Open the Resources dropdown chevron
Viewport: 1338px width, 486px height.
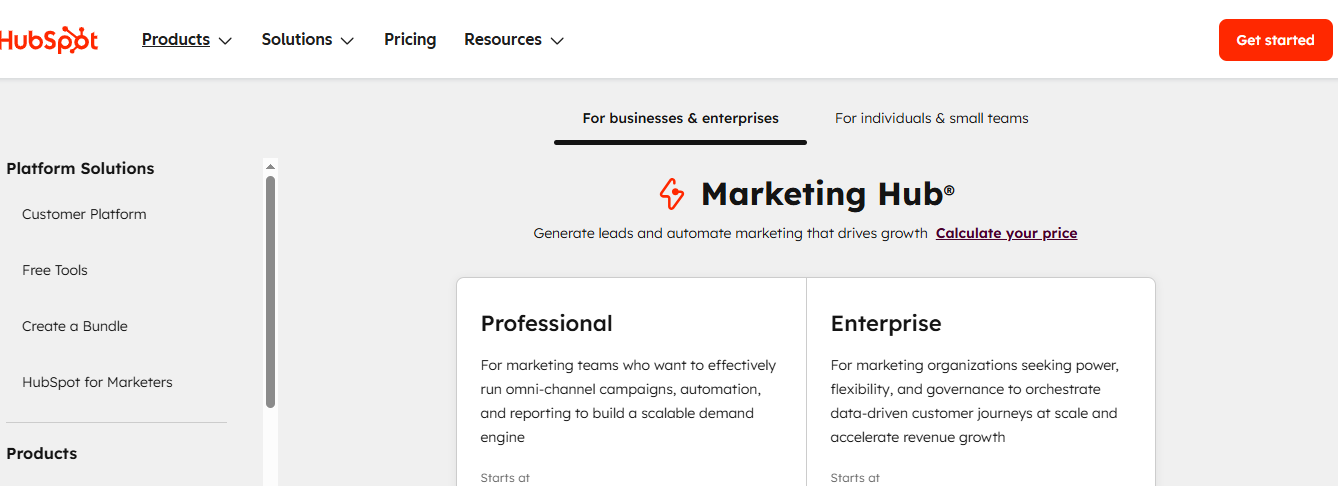557,41
